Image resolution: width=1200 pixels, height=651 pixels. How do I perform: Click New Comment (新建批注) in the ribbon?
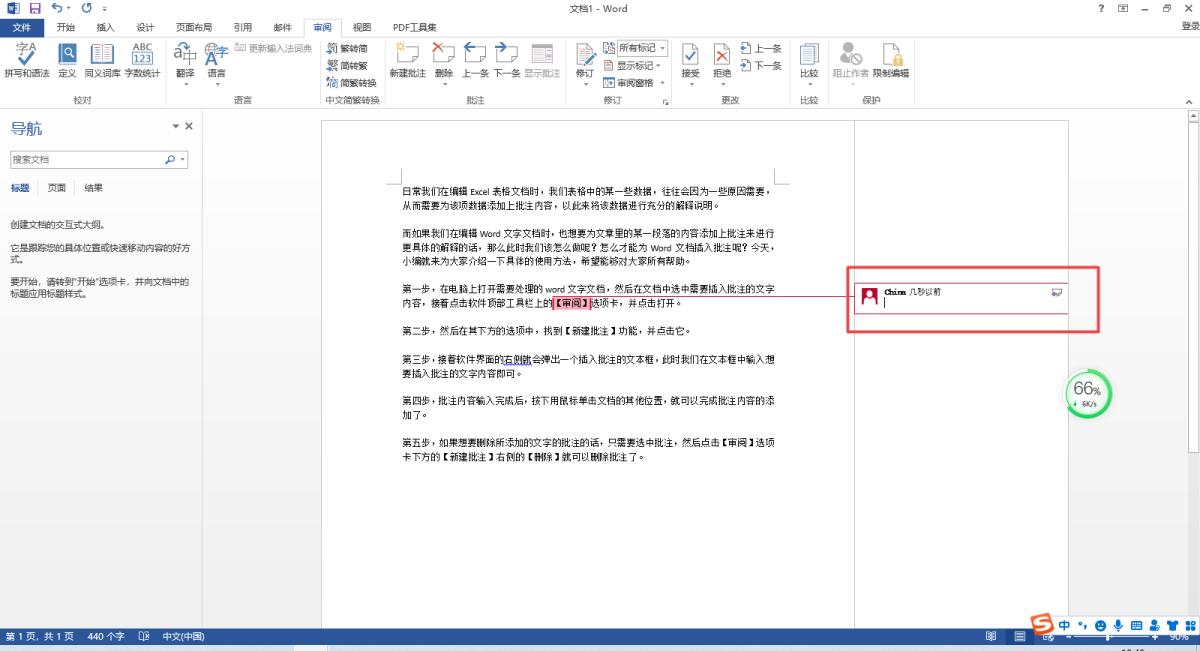(x=407, y=60)
